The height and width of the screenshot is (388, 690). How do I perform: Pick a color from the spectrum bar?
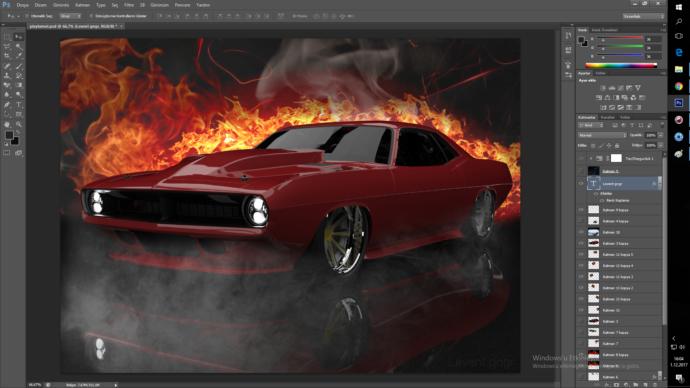pos(620,65)
